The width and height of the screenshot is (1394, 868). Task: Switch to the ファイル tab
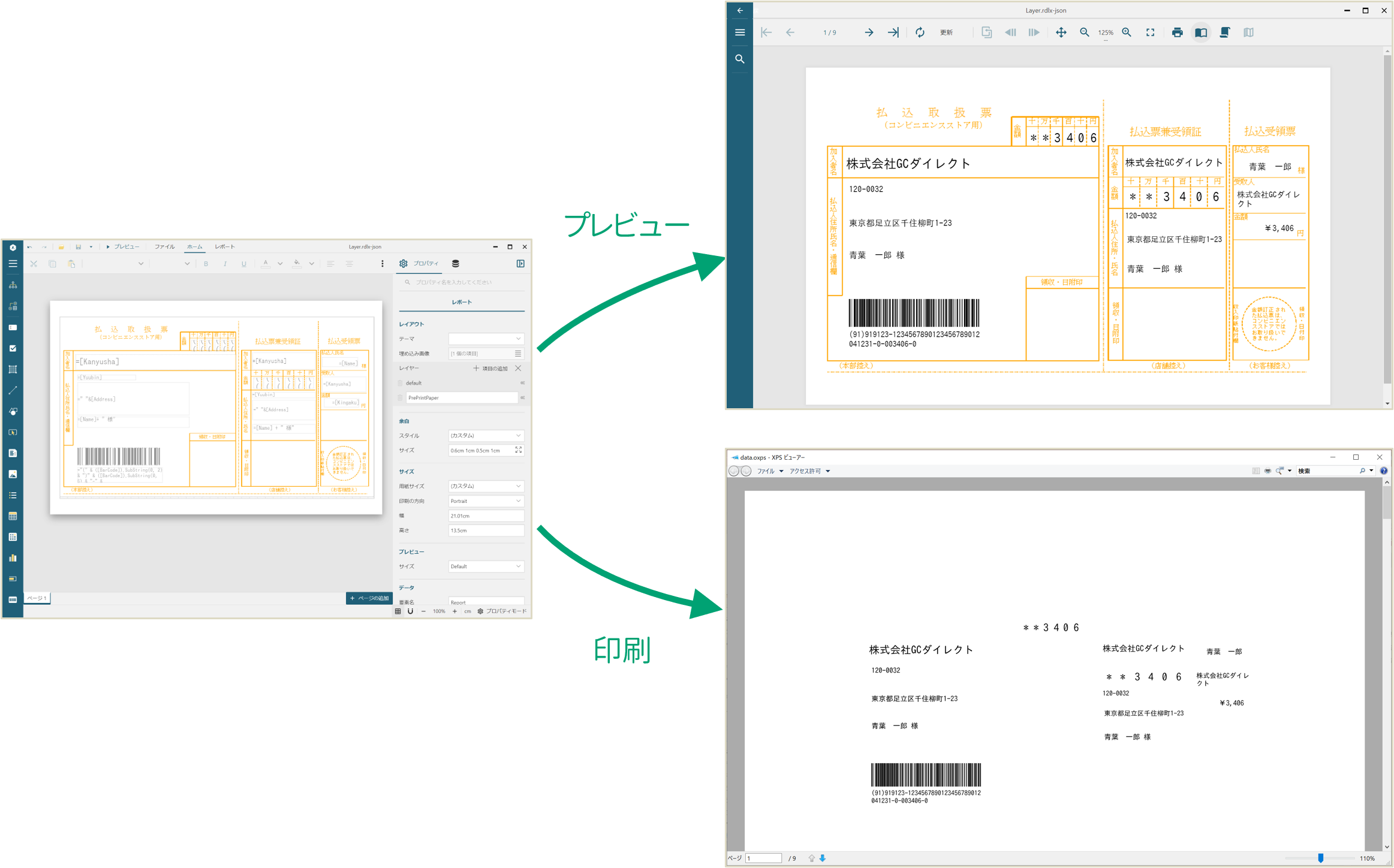[164, 247]
